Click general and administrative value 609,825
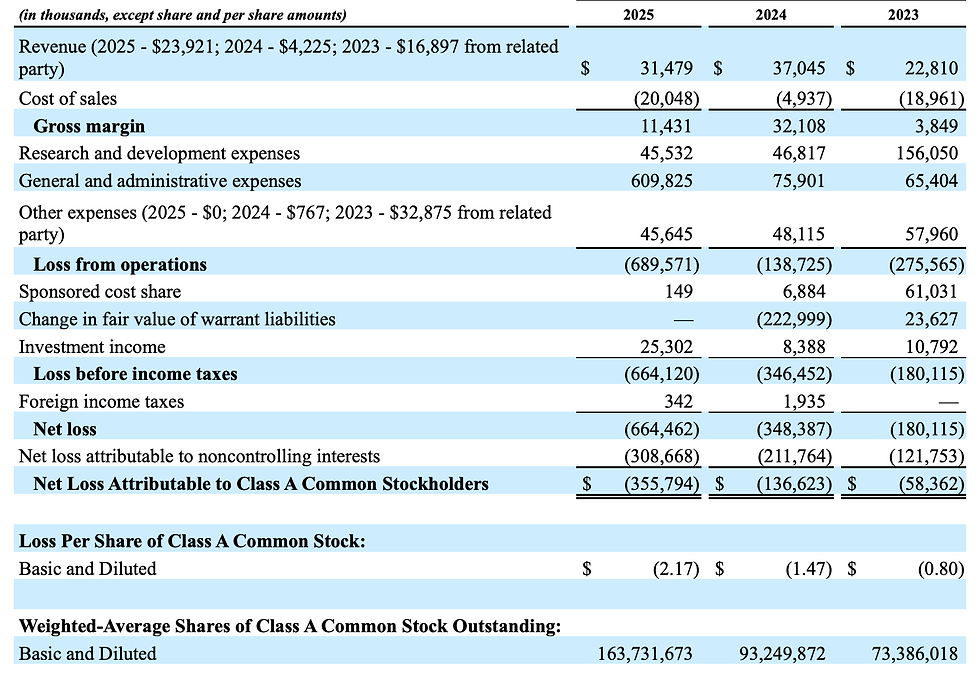 662,181
